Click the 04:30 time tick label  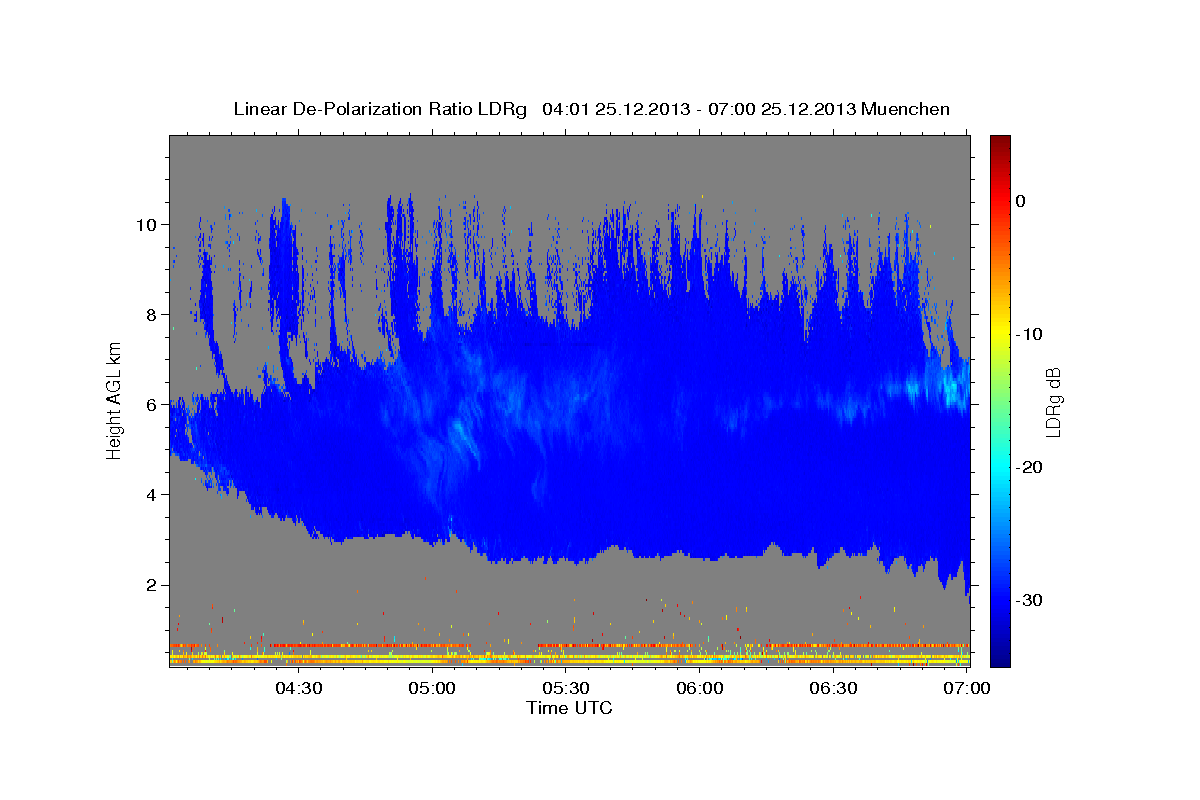tap(298, 688)
